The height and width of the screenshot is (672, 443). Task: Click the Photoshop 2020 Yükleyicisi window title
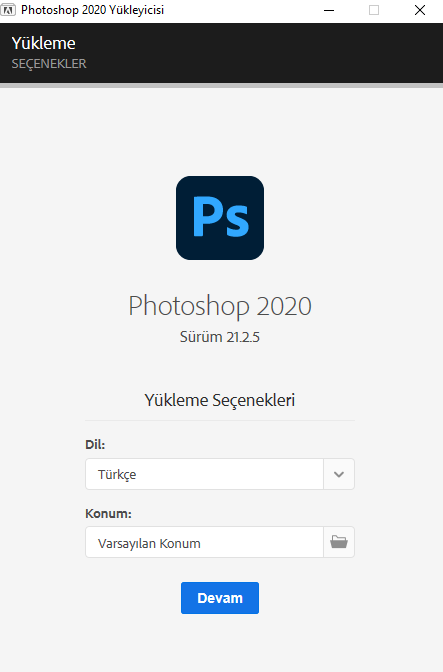[x=93, y=10]
